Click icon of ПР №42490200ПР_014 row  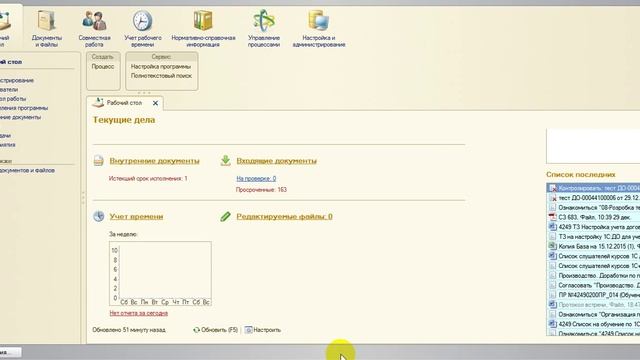tap(552, 295)
